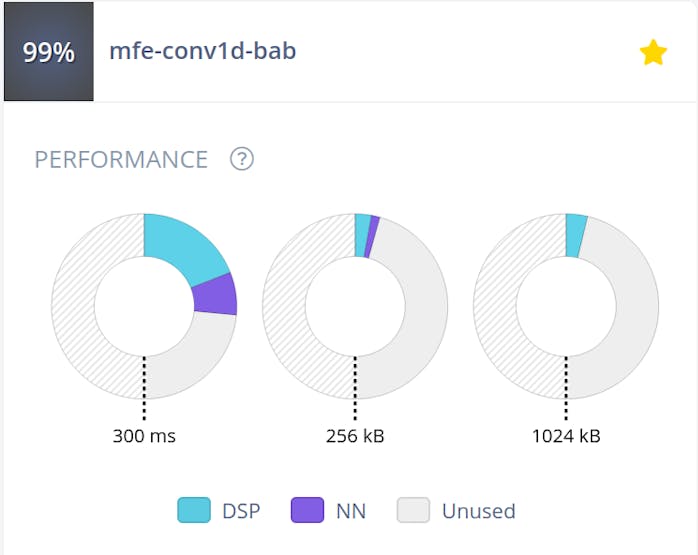This screenshot has width=698, height=555.
Task: Select the NN segment in 256 kB donut
Action: [x=372, y=237]
